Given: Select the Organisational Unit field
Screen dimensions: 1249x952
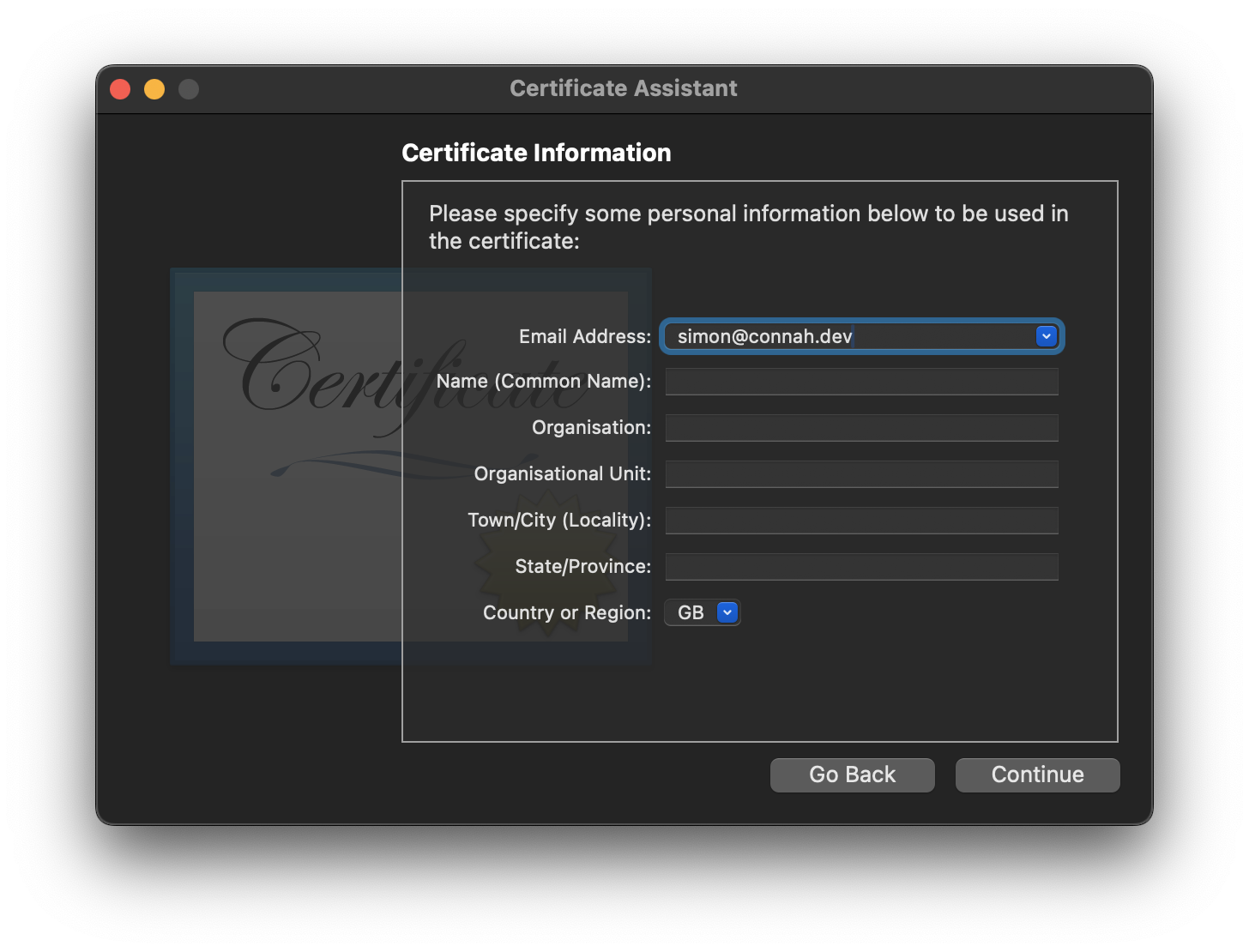Looking at the screenshot, I should click(861, 473).
